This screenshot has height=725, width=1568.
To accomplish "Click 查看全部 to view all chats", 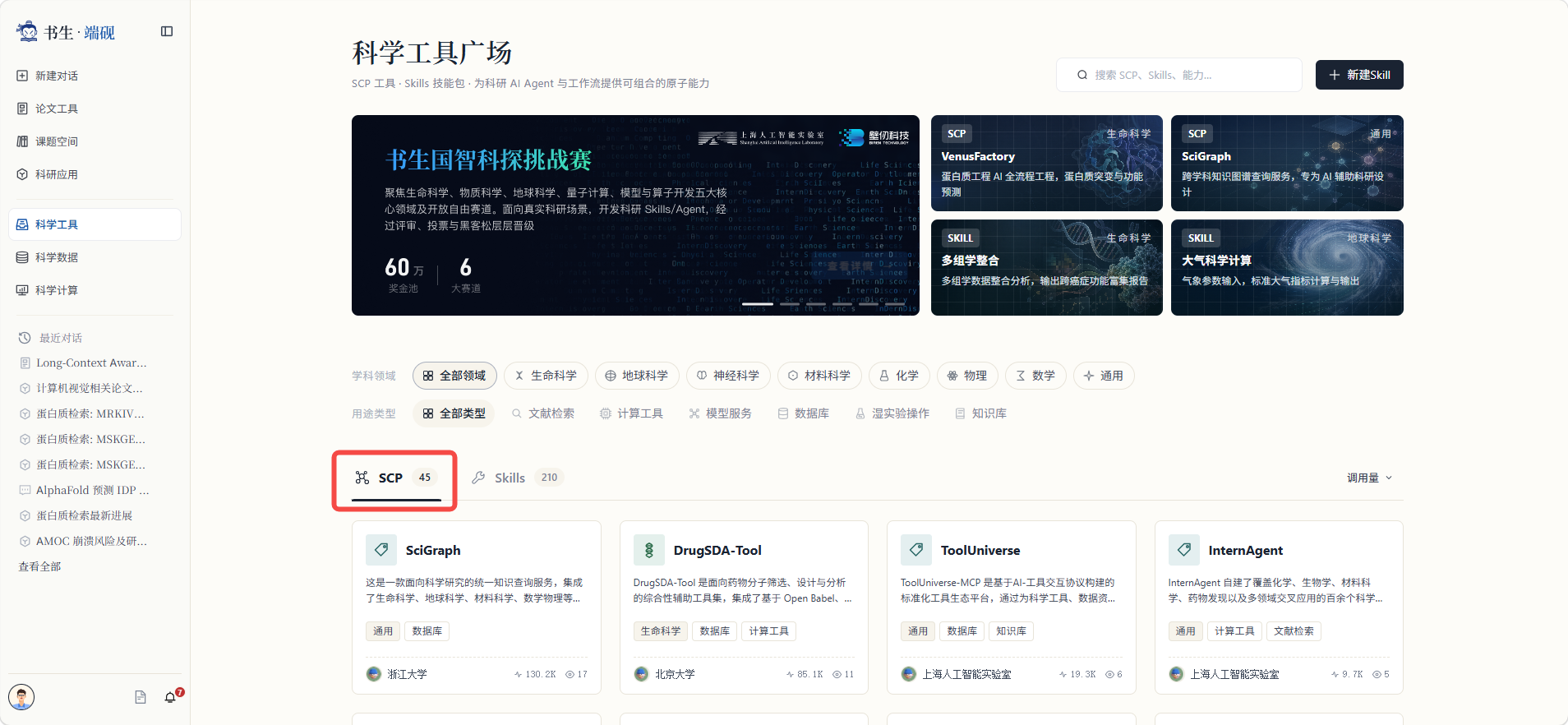I will coord(39,566).
